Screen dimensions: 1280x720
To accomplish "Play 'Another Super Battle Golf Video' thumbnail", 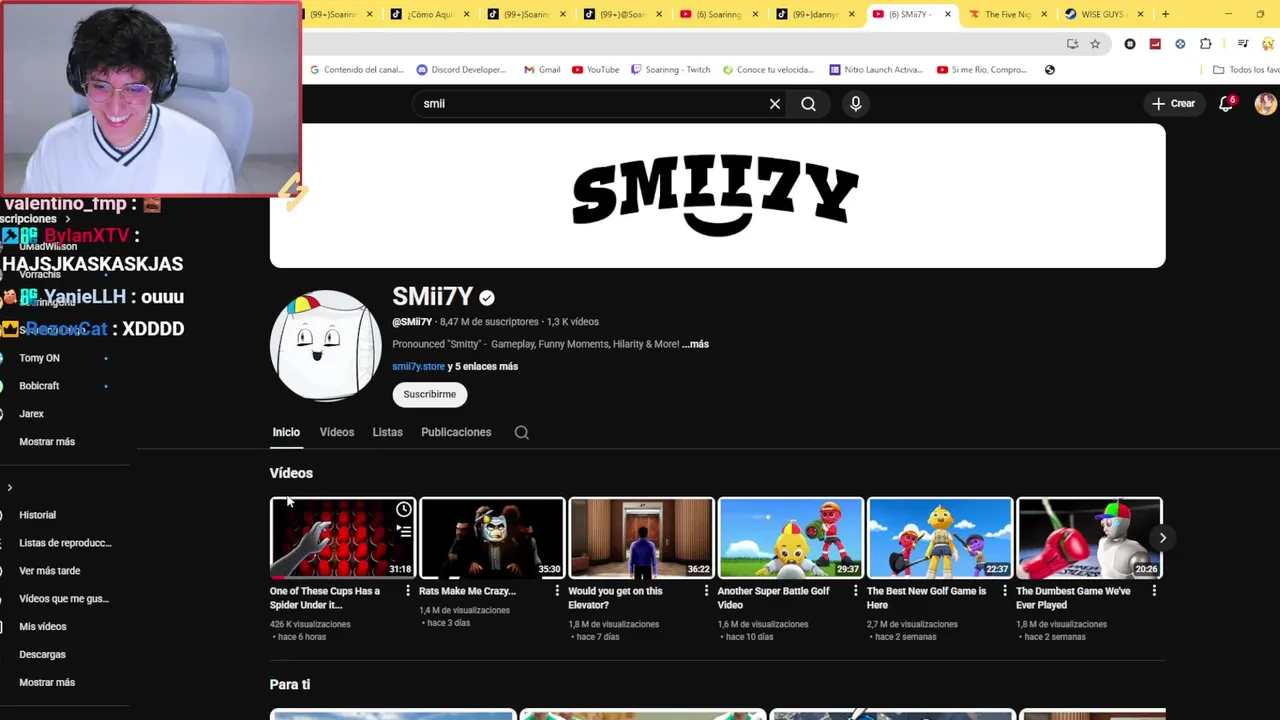I will (790, 538).
